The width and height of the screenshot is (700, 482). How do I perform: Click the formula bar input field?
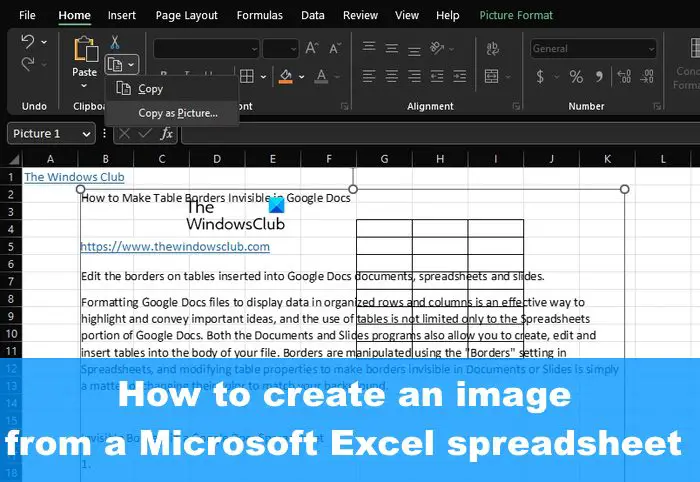pos(441,133)
